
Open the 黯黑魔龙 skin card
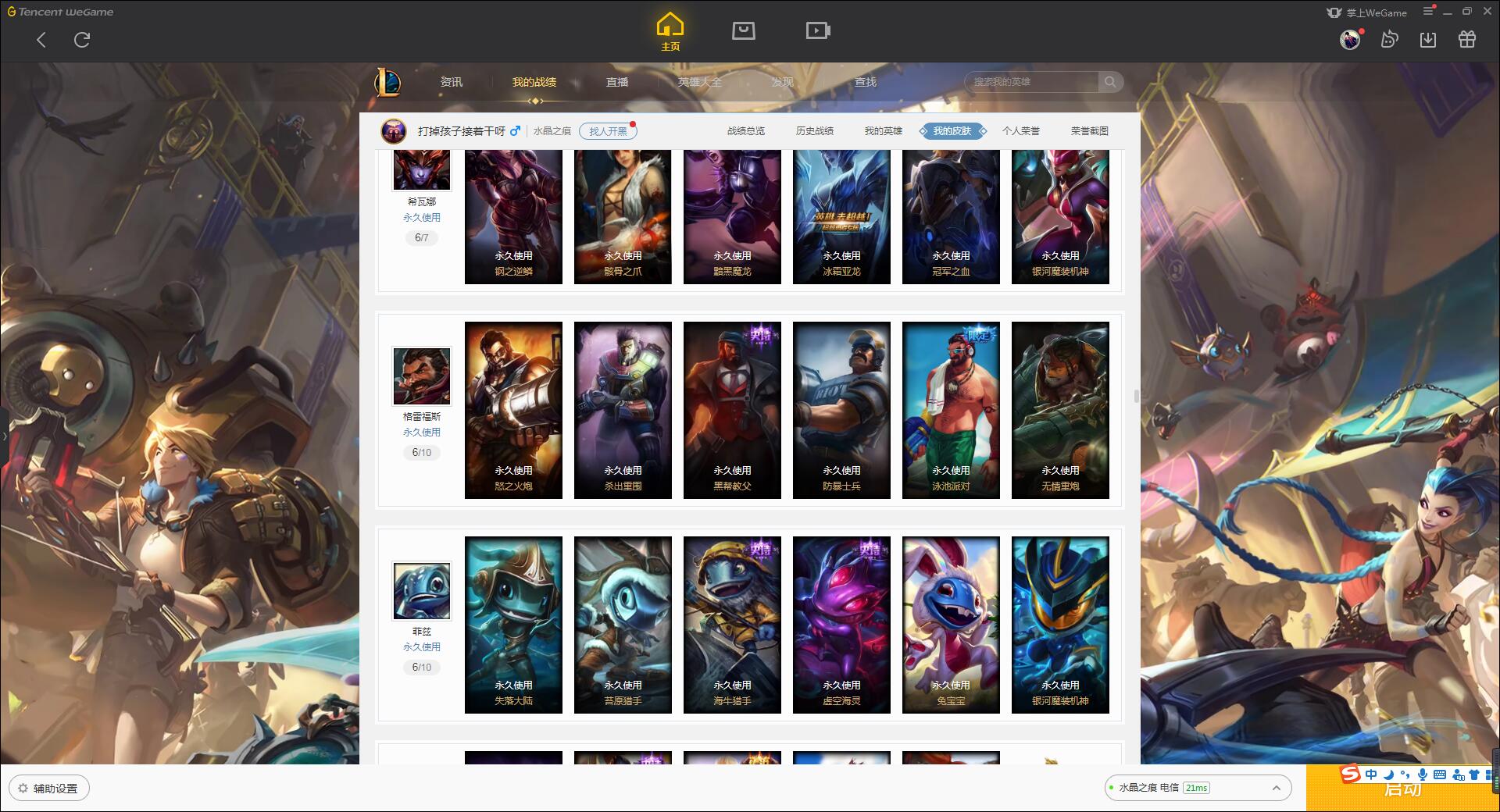point(732,217)
